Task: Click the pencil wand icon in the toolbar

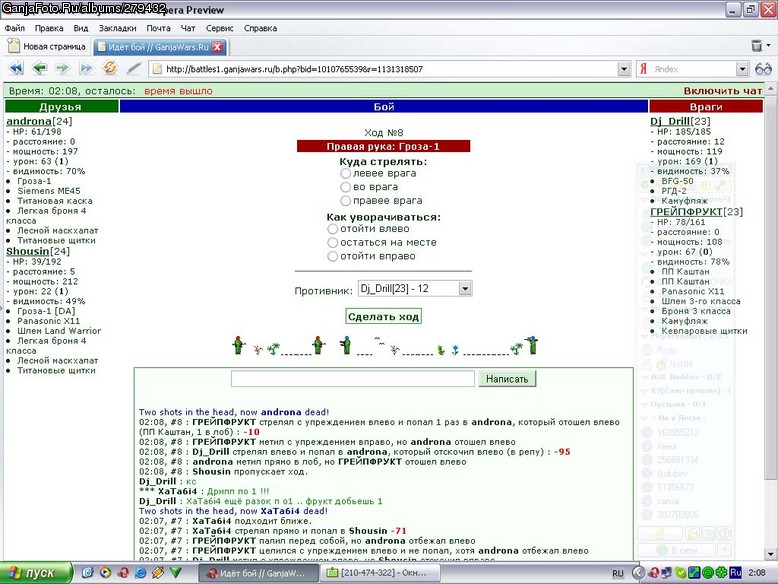Action: [x=133, y=68]
